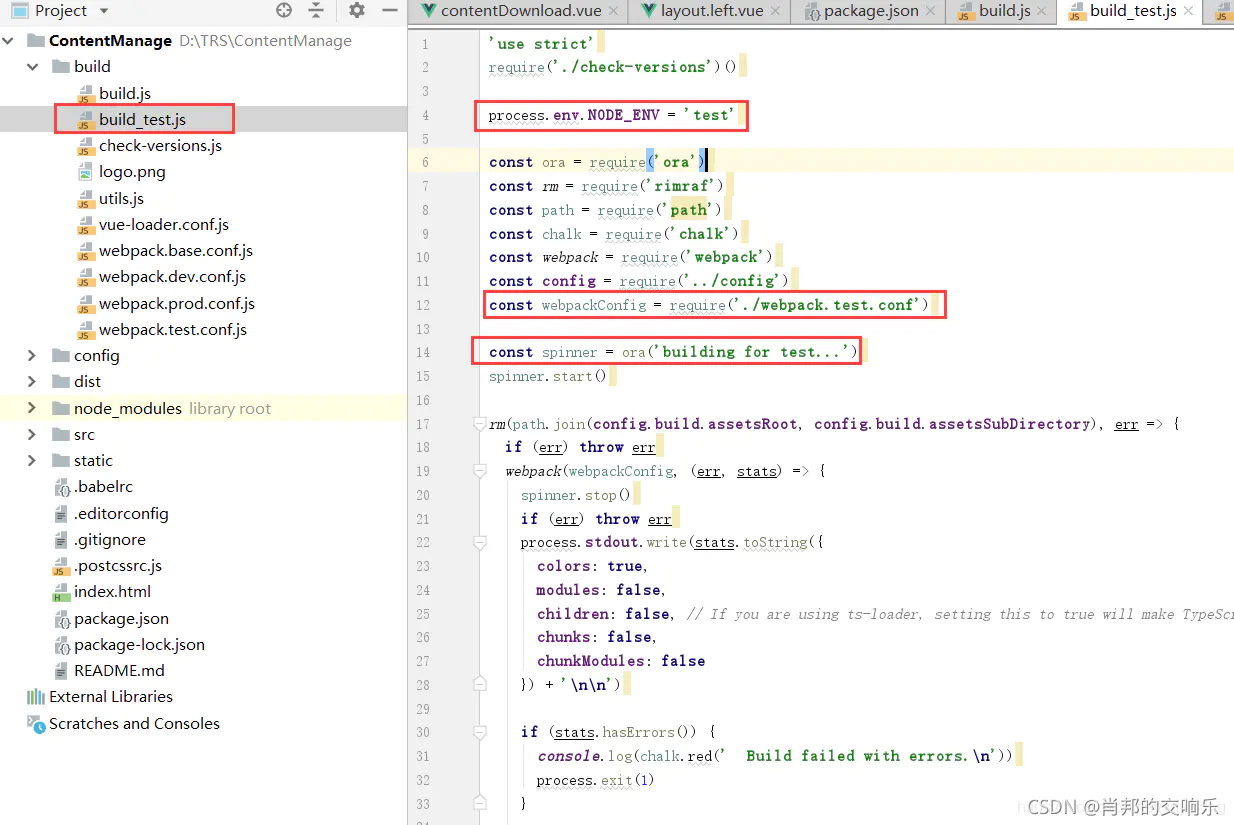Click the index.html file icon

pos(61,592)
